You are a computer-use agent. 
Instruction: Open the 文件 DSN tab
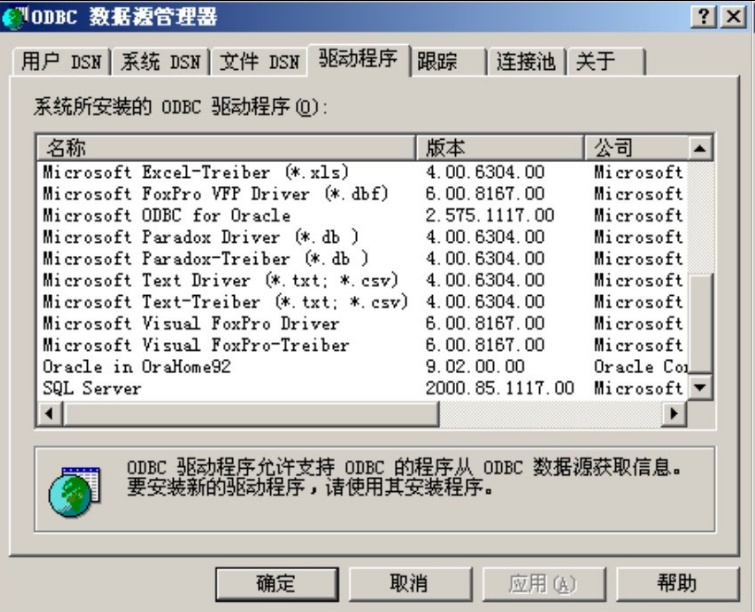coord(260,62)
